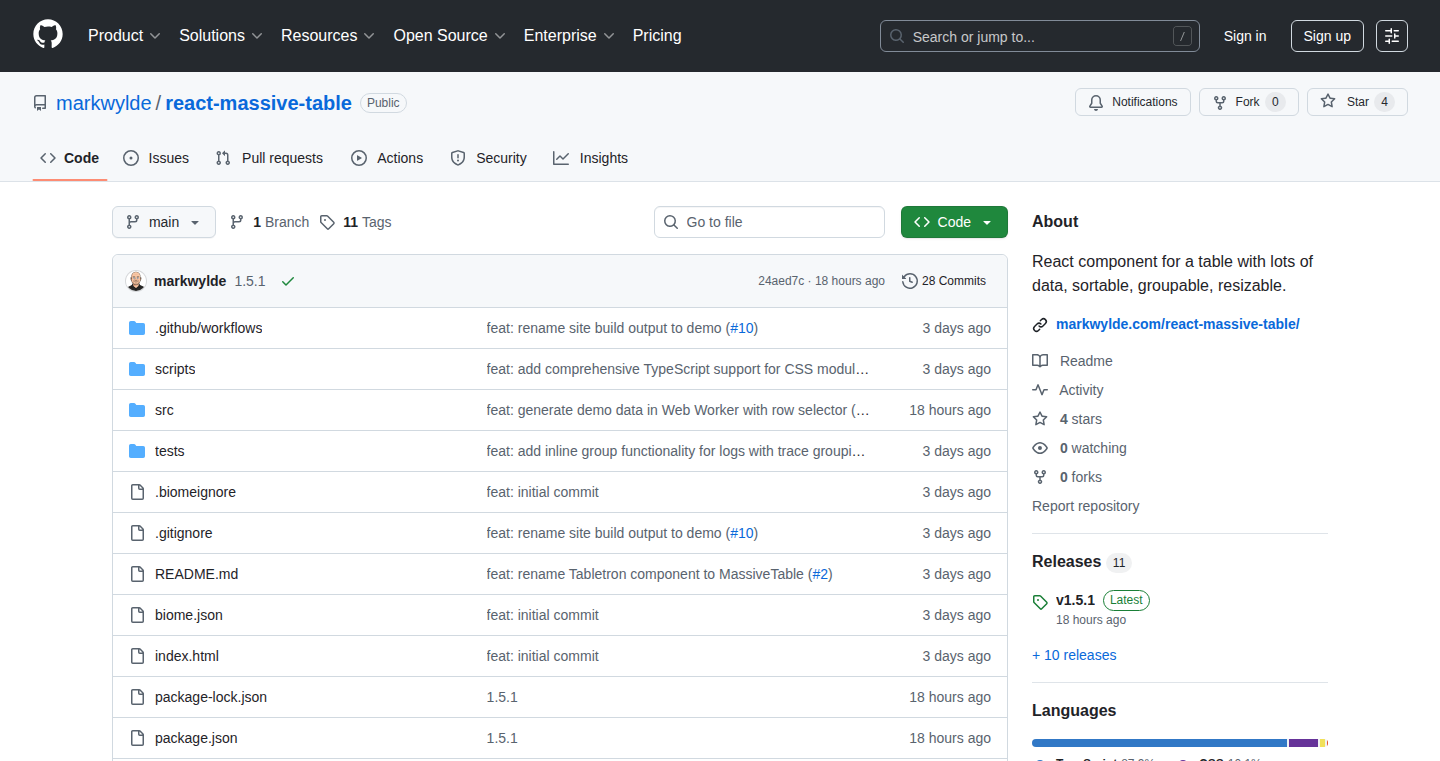This screenshot has width=1440, height=761.
Task: Open the biome.json file name
Action: pyautogui.click(x=189, y=615)
